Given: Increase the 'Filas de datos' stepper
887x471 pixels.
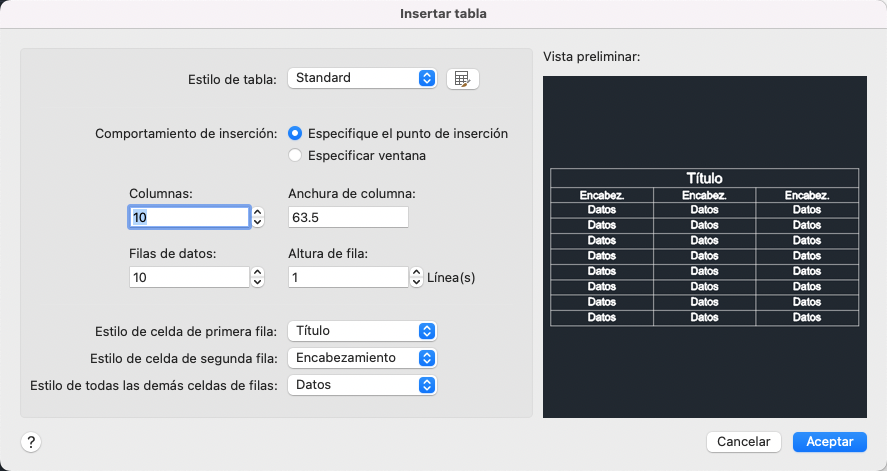Looking at the screenshot, I should click(258, 272).
